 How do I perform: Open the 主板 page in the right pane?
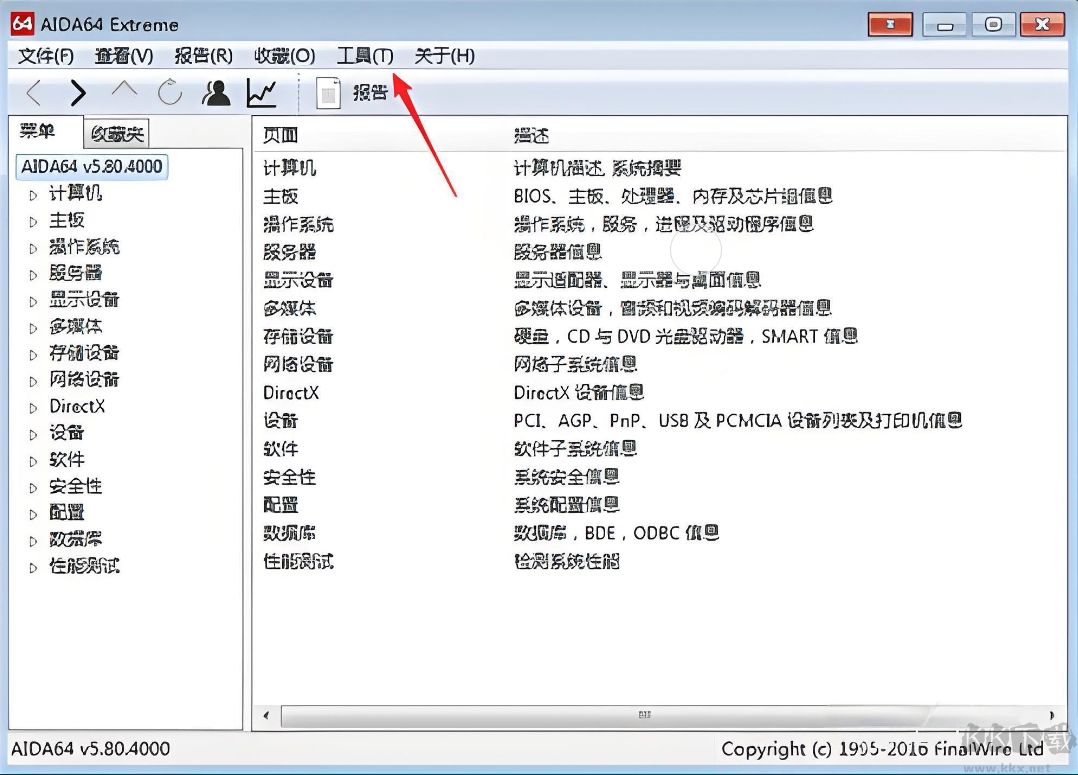tap(280, 196)
